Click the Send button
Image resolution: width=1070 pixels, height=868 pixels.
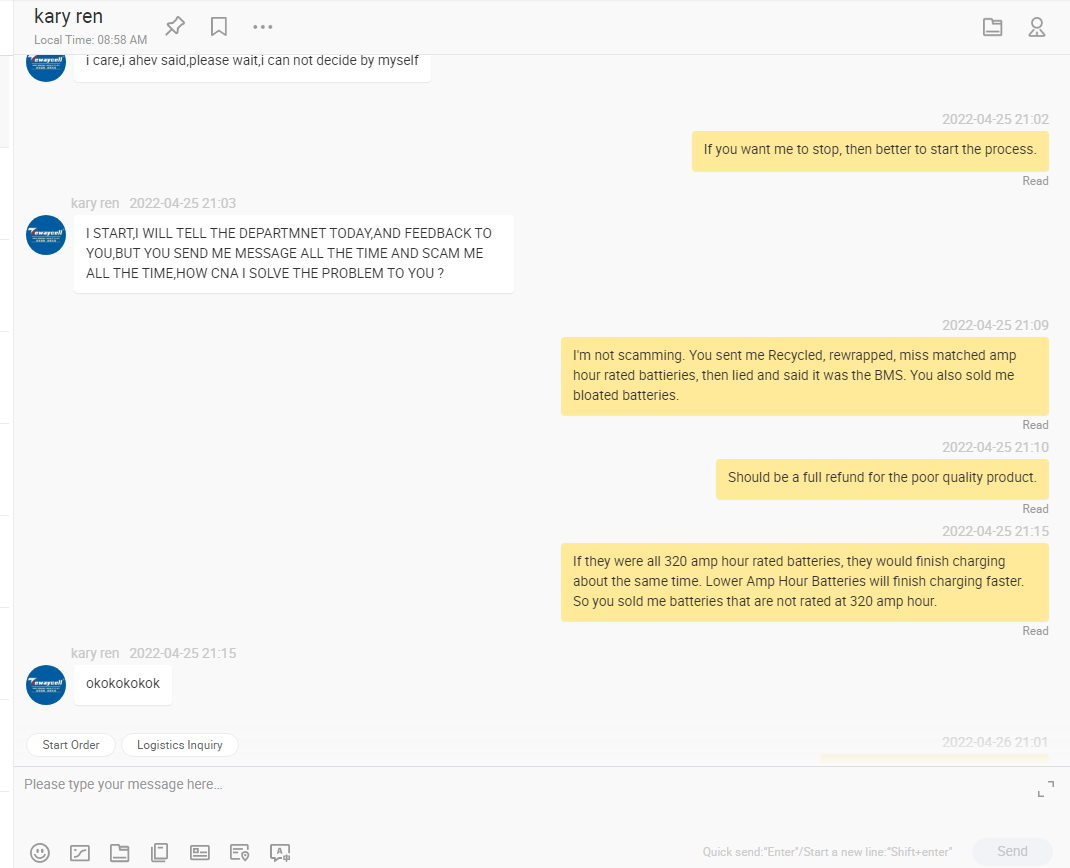click(1012, 851)
